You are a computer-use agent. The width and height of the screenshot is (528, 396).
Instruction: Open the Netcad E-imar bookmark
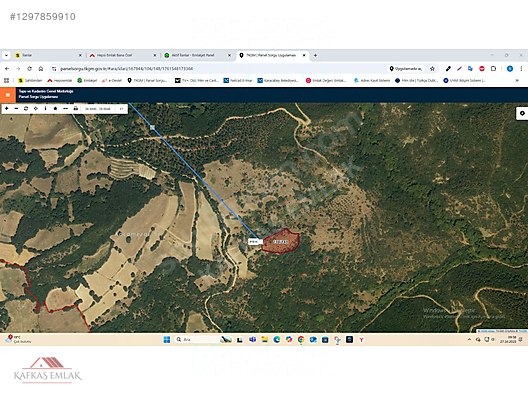[x=238, y=80]
